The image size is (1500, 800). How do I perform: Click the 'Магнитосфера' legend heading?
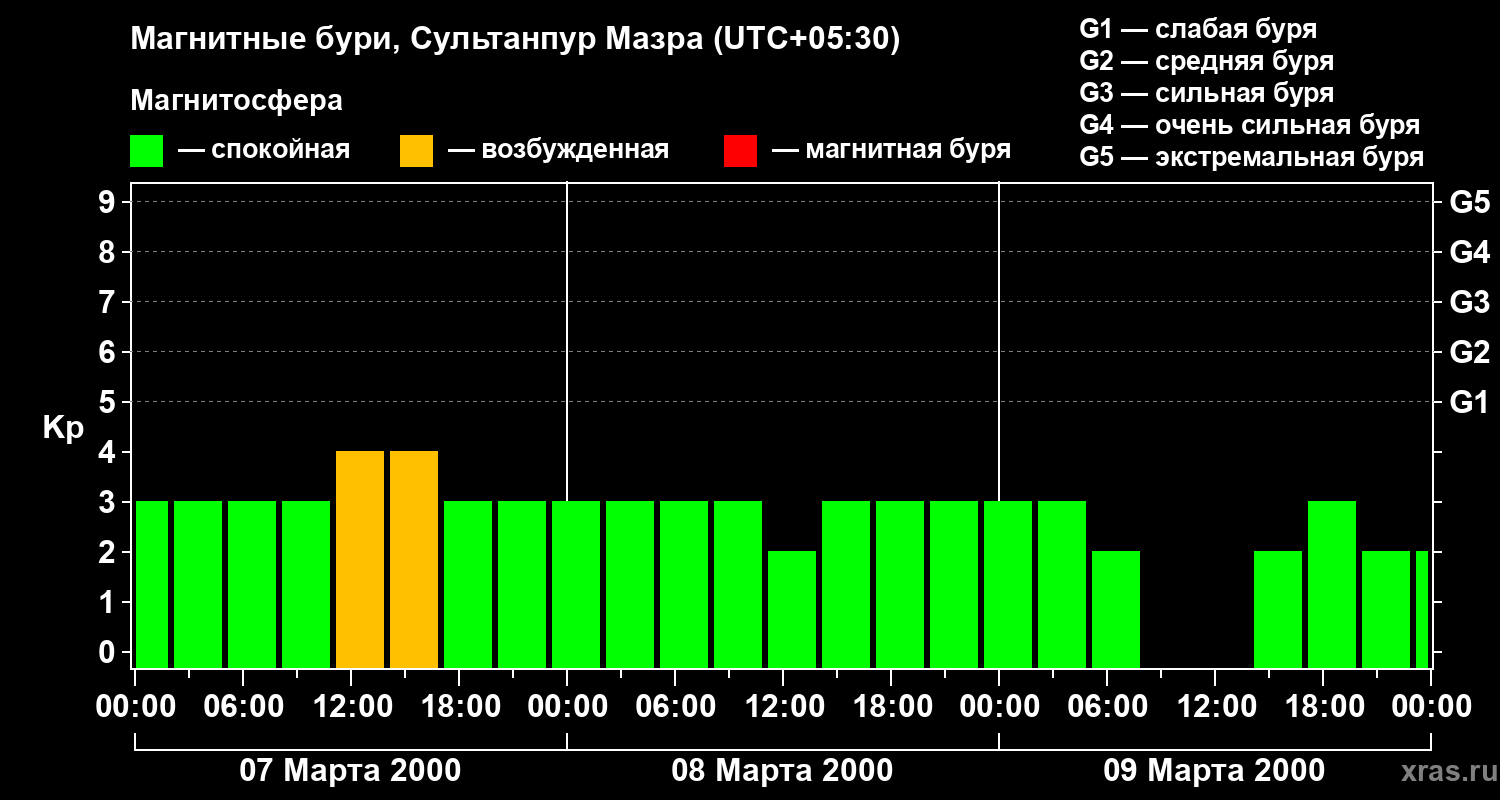(236, 101)
